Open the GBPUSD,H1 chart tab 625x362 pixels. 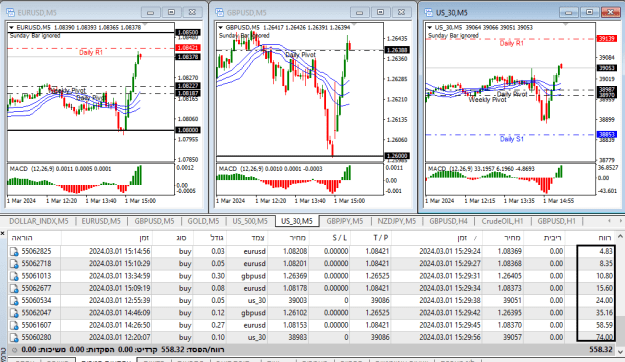point(556,221)
